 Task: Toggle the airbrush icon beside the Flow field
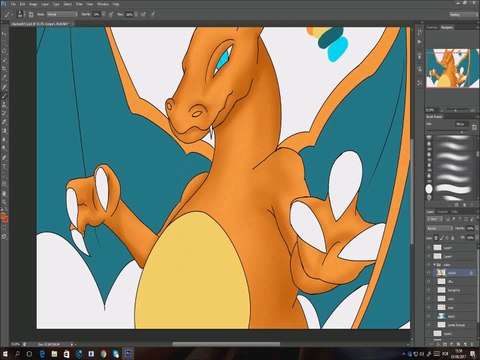point(143,14)
